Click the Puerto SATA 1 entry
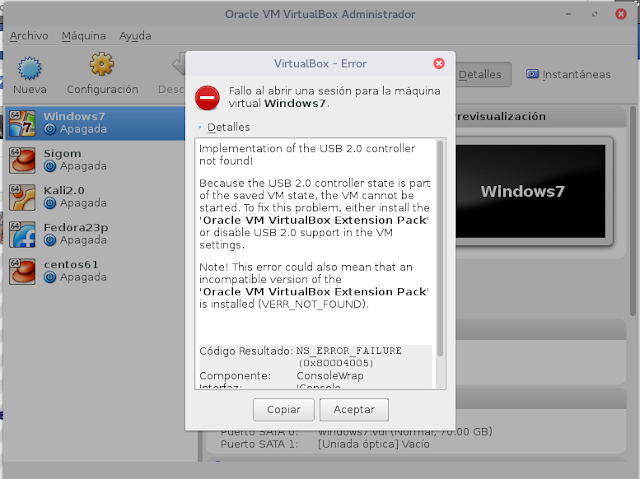Screen dimensions: 640x479 point(325,444)
